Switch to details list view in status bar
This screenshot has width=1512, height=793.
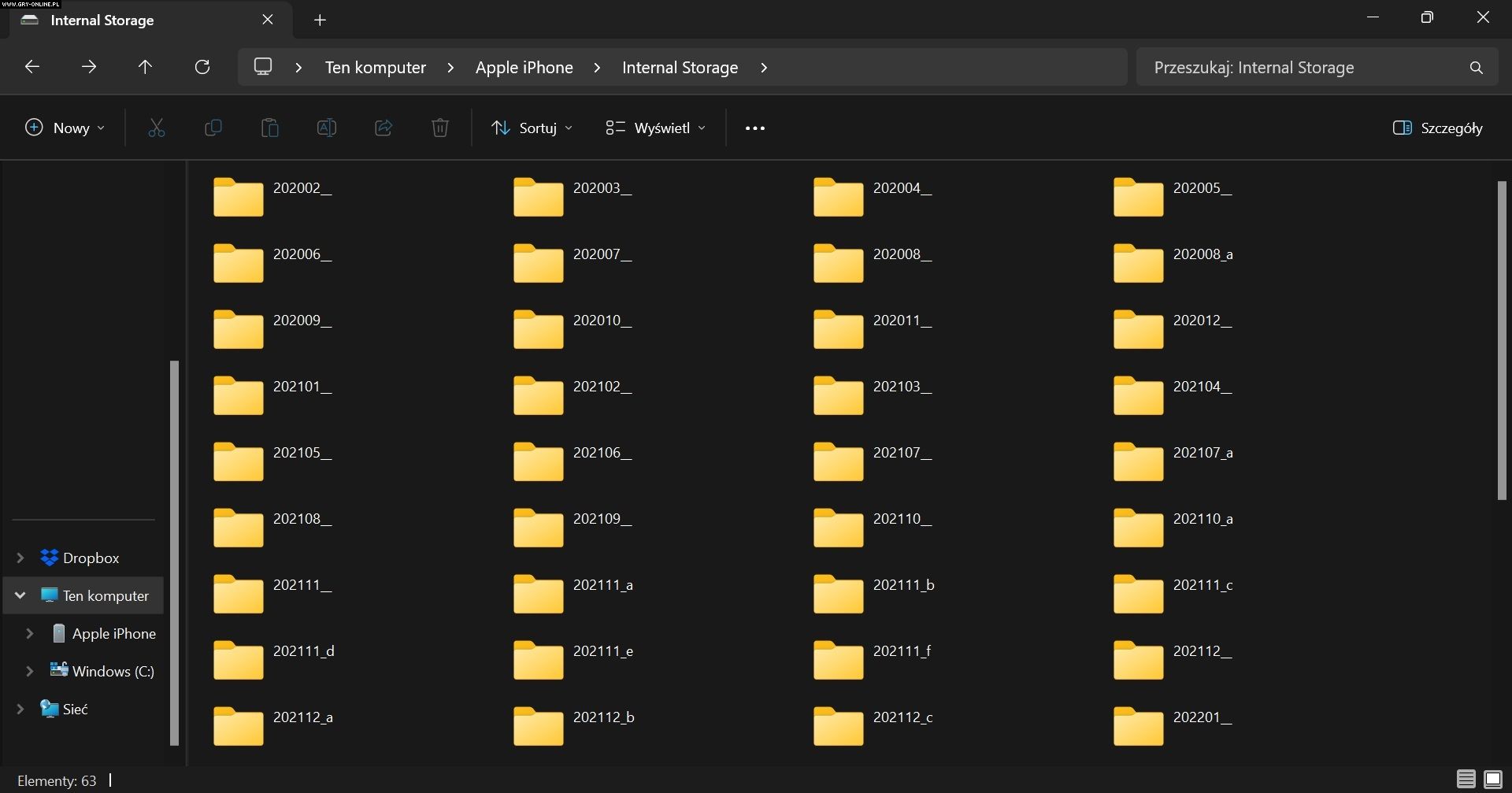pos(1466,780)
